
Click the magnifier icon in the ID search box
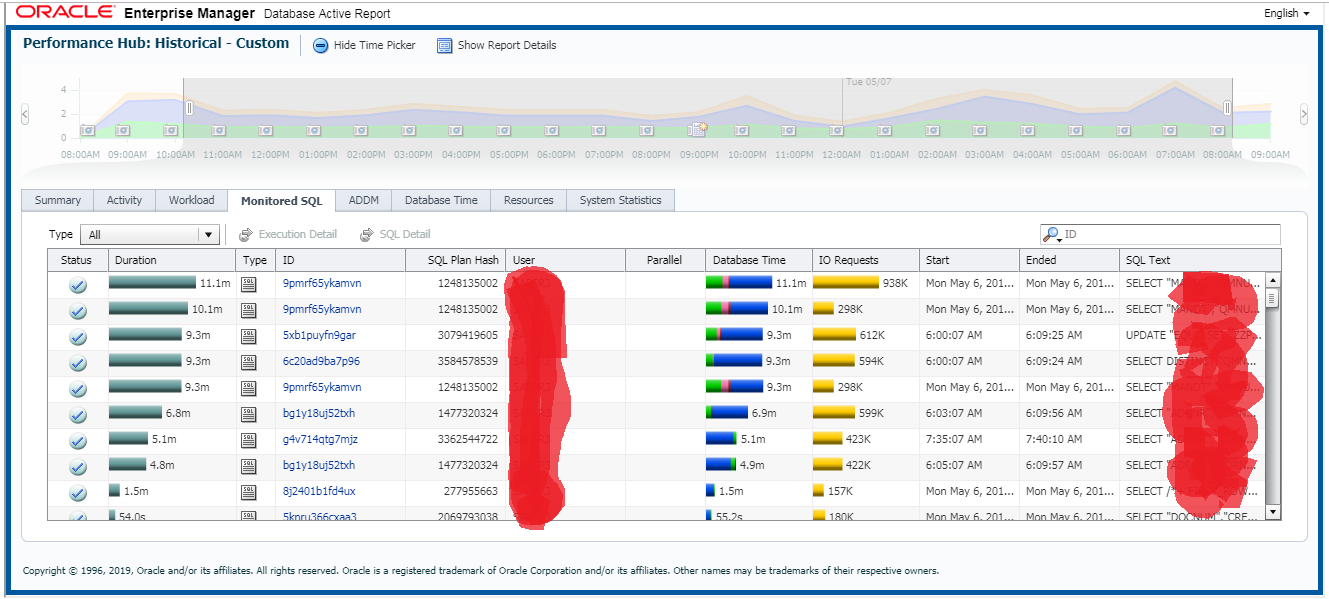click(1053, 233)
